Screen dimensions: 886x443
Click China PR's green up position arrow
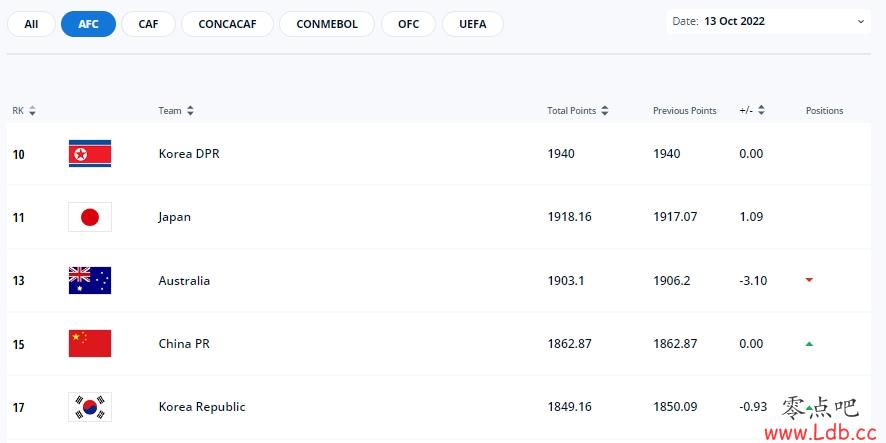click(809, 344)
